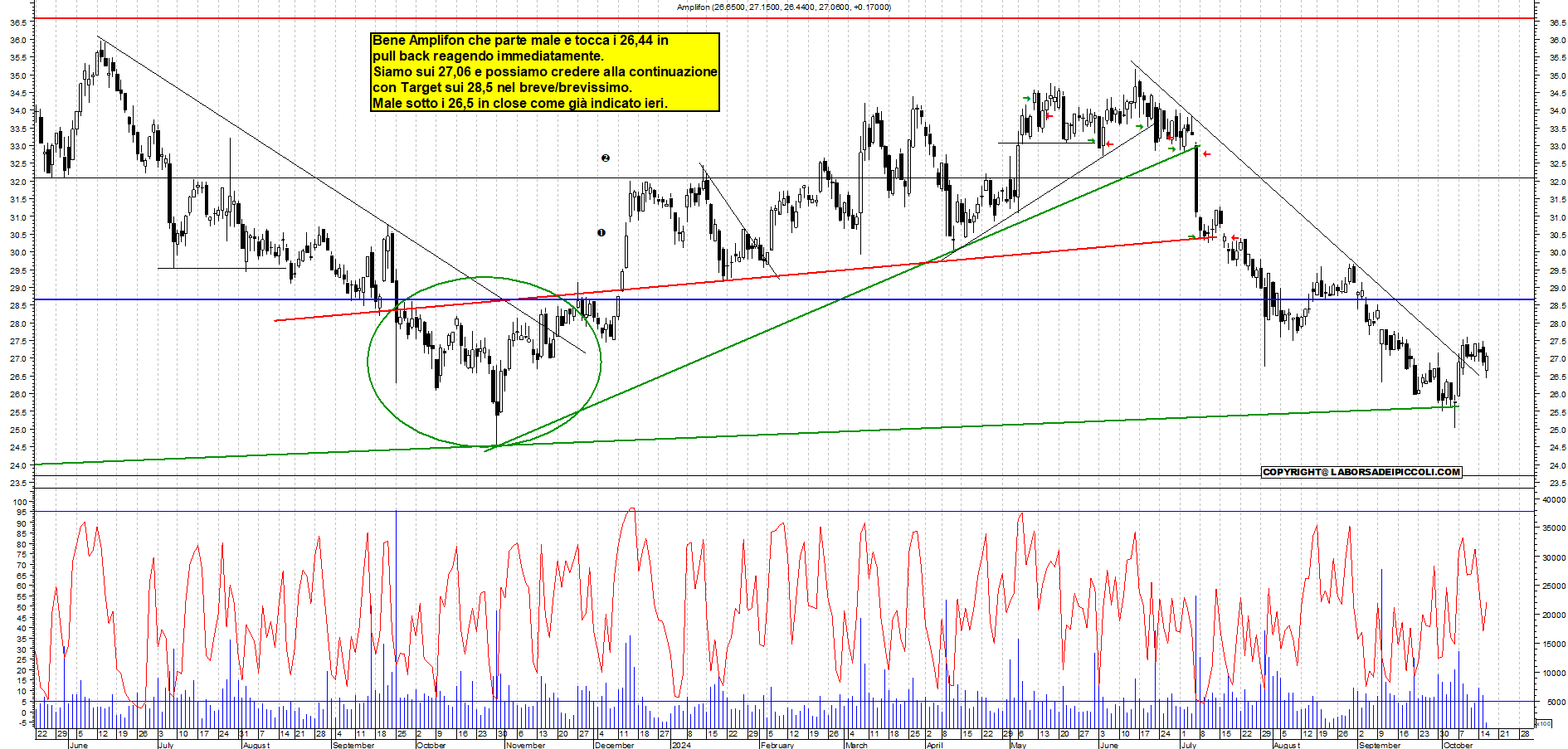Click 36.0 on the right price scale
The width and height of the screenshot is (1568, 749).
(x=1556, y=40)
